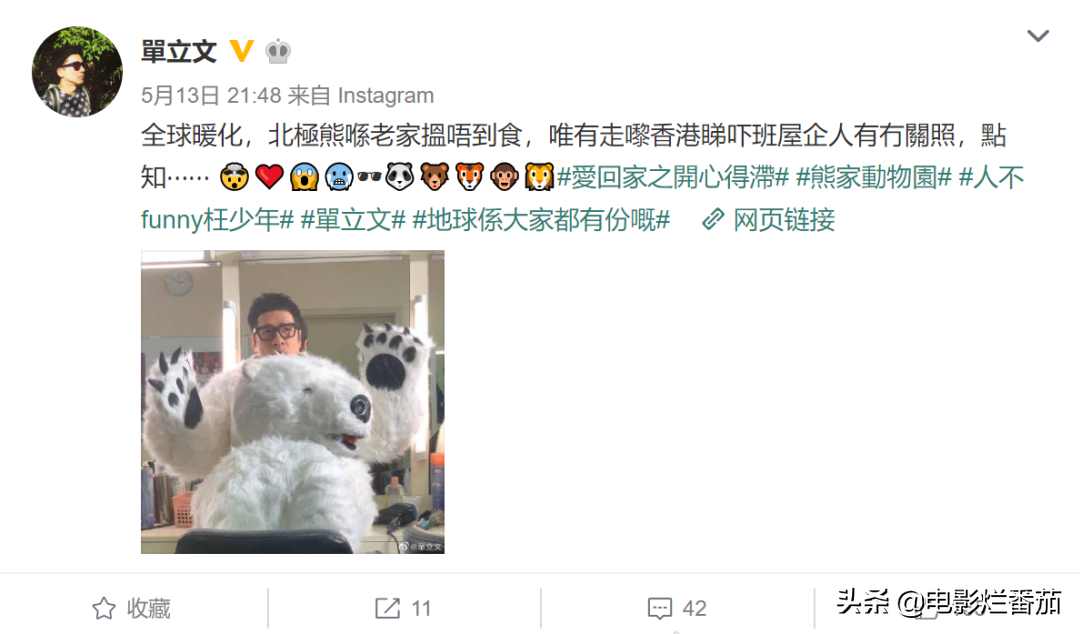Open hashtag #熊家動物園#
This screenshot has width=1080, height=634.
point(873,178)
